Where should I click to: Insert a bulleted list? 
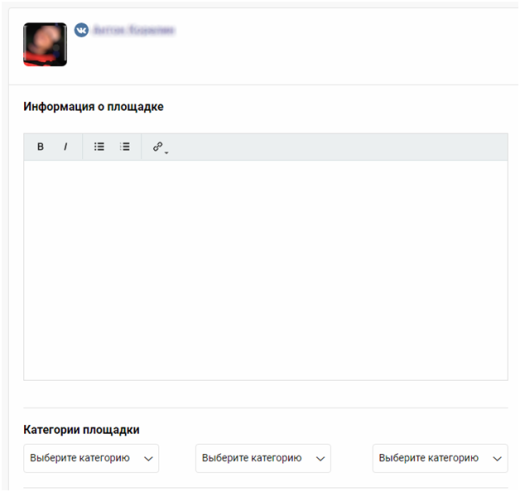pos(99,147)
